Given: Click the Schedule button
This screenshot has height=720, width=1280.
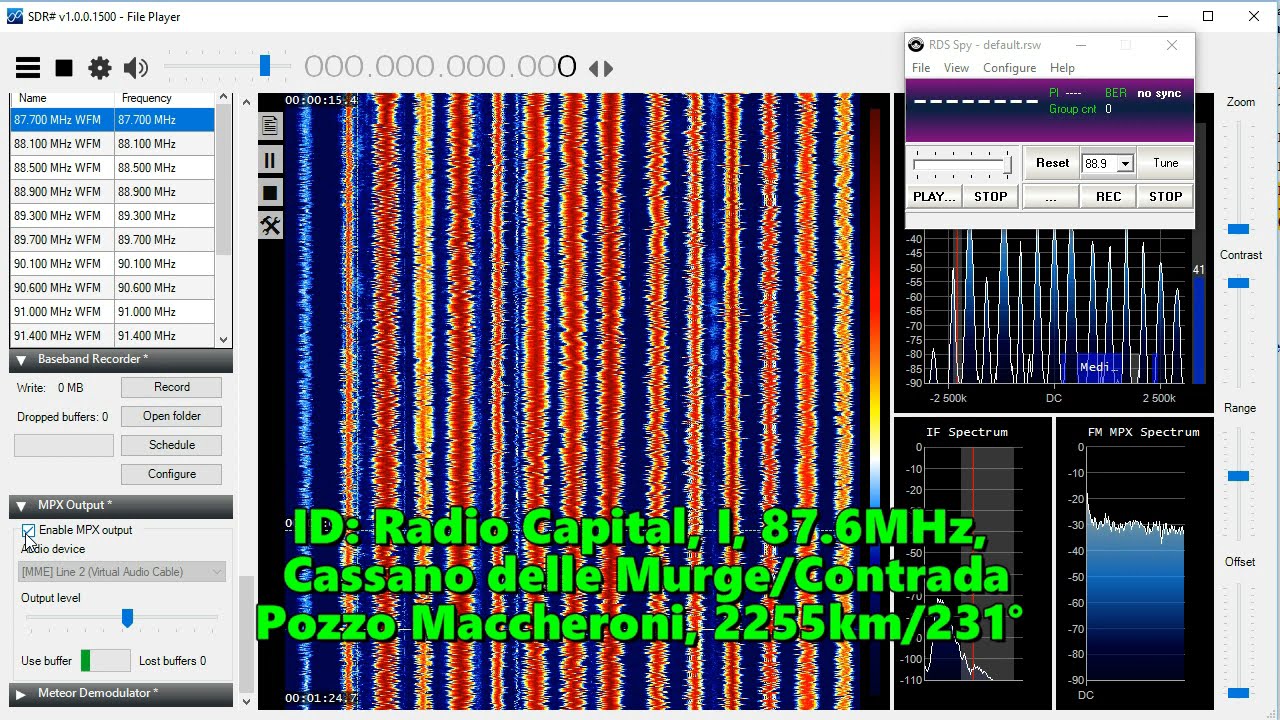Looking at the screenshot, I should (172, 445).
